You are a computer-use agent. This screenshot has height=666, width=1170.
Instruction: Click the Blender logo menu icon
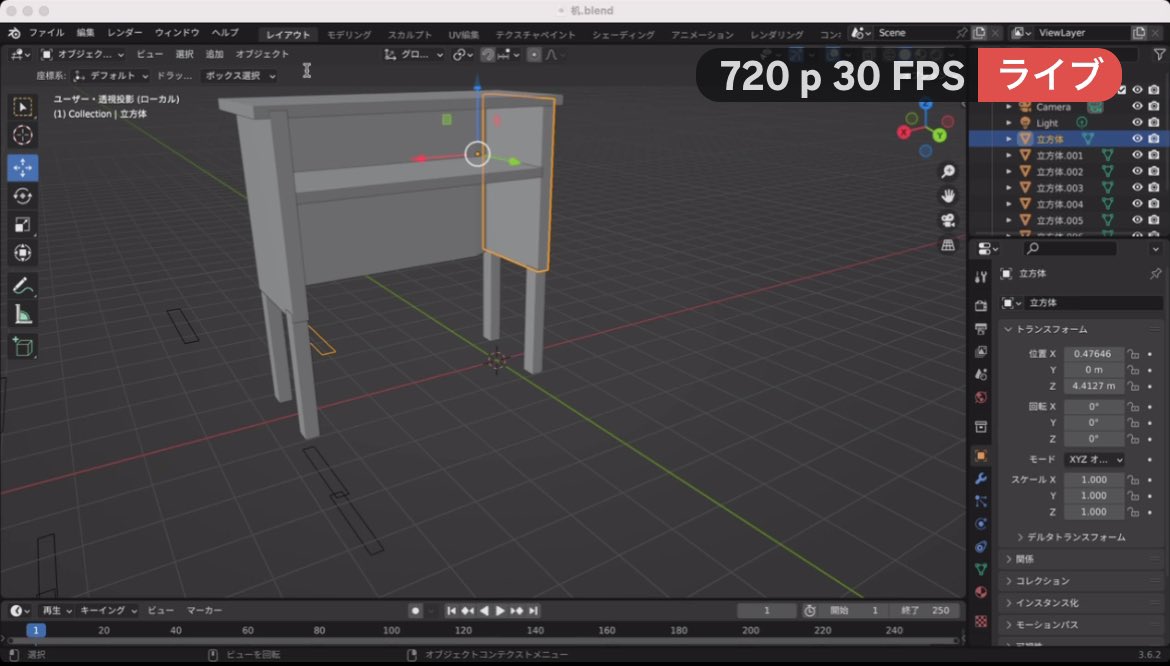click(14, 33)
